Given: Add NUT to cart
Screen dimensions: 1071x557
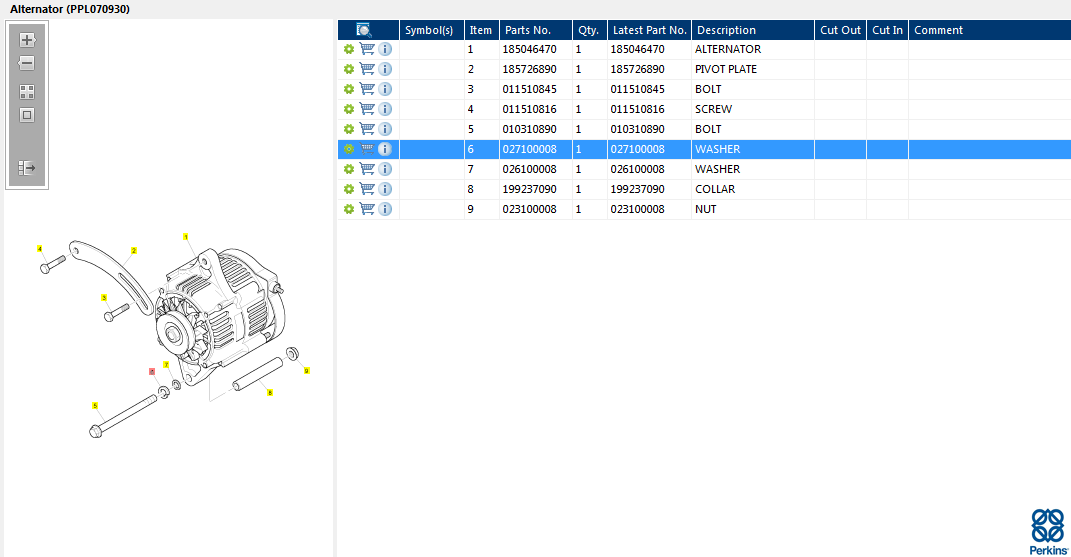Looking at the screenshot, I should tap(367, 208).
